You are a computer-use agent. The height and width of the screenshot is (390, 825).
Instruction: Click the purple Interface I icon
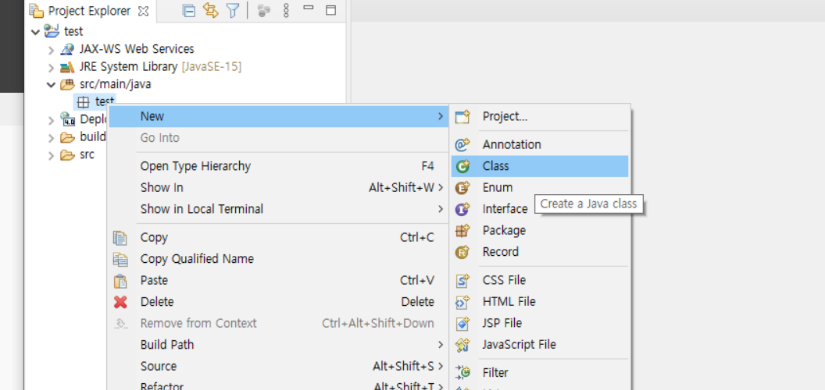[x=462, y=209]
